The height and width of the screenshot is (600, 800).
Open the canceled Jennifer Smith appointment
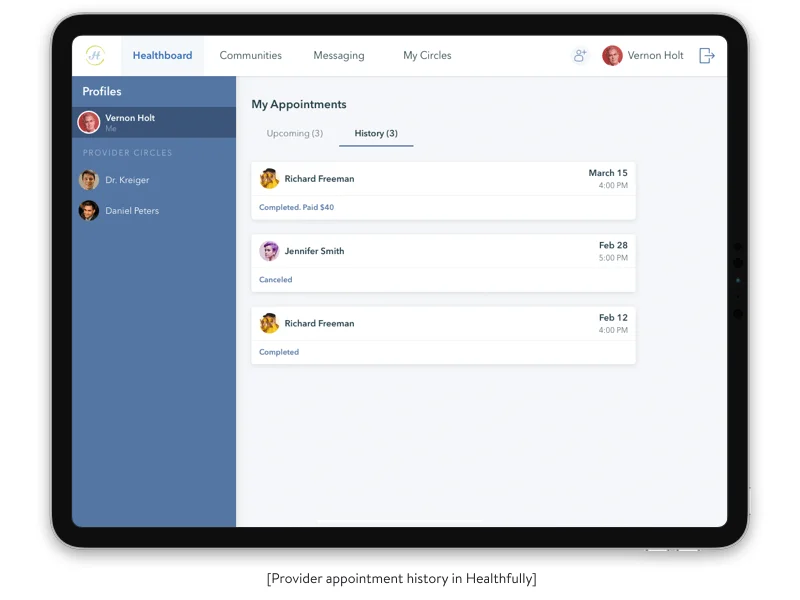[443, 263]
